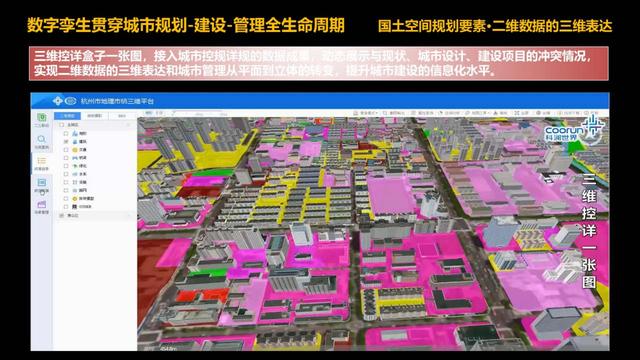Uncheck the 建筑 building layer checkbox
Image resolution: width=640 pixels, height=360 pixels.
[66, 142]
